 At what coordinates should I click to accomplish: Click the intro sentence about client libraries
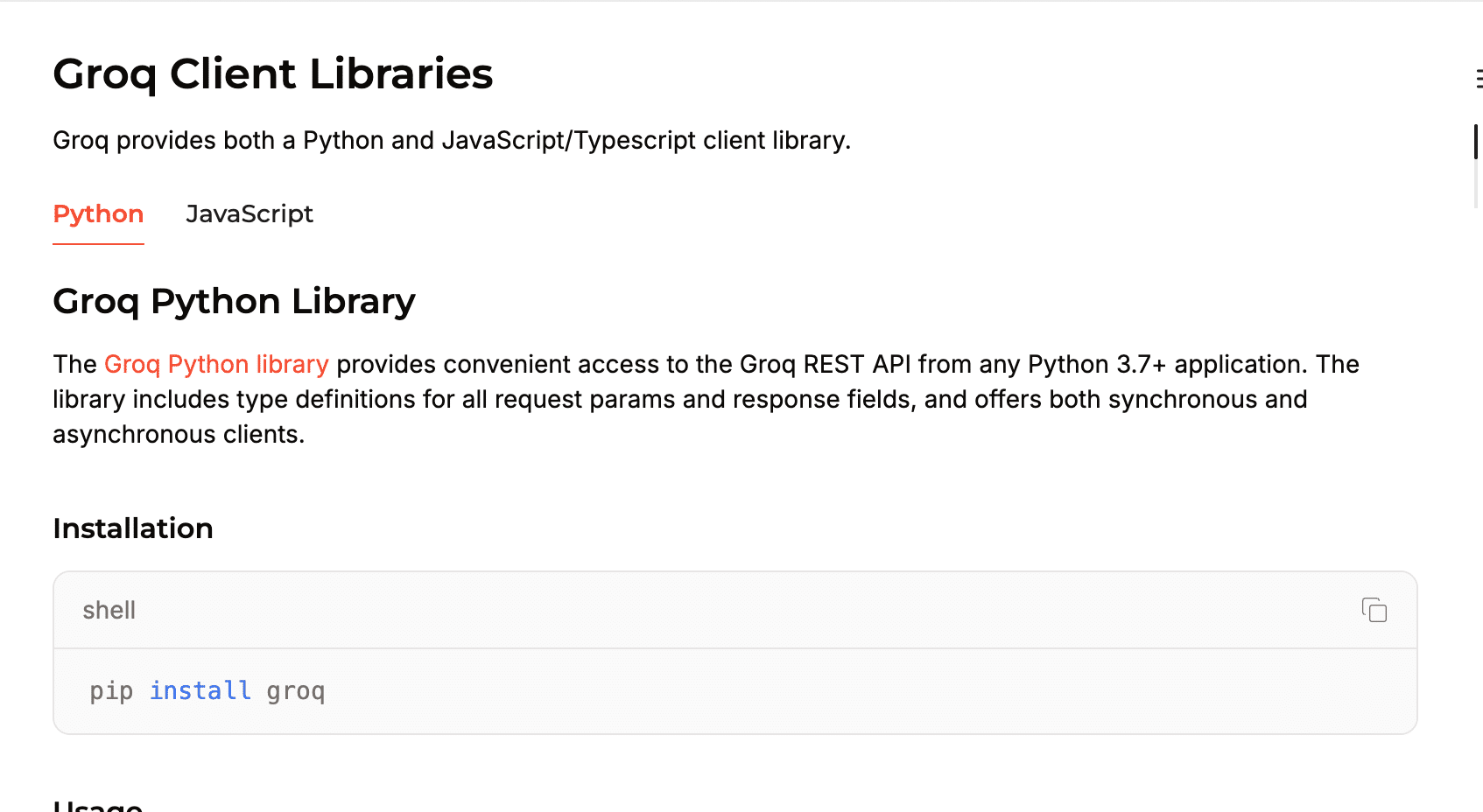click(x=451, y=140)
